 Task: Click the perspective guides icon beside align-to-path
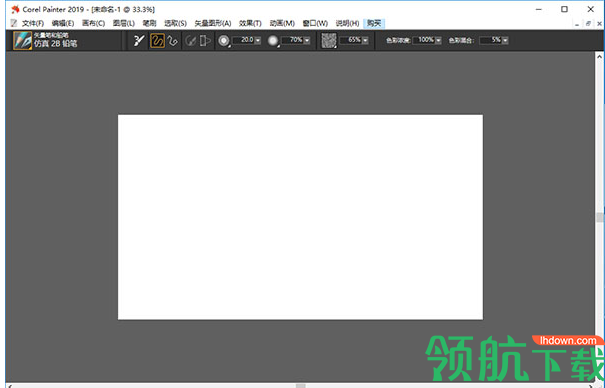[205, 40]
